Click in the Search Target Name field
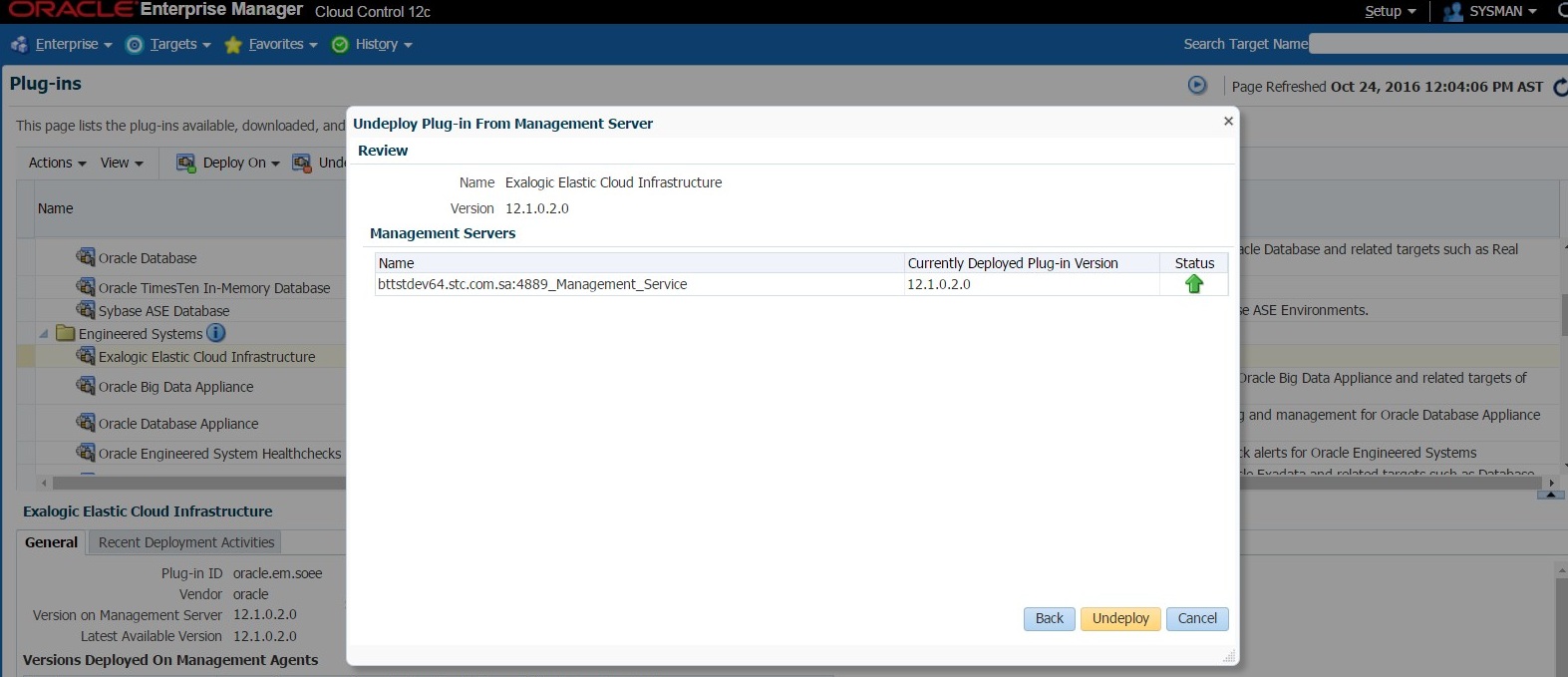1568x677 pixels. [x=1437, y=44]
